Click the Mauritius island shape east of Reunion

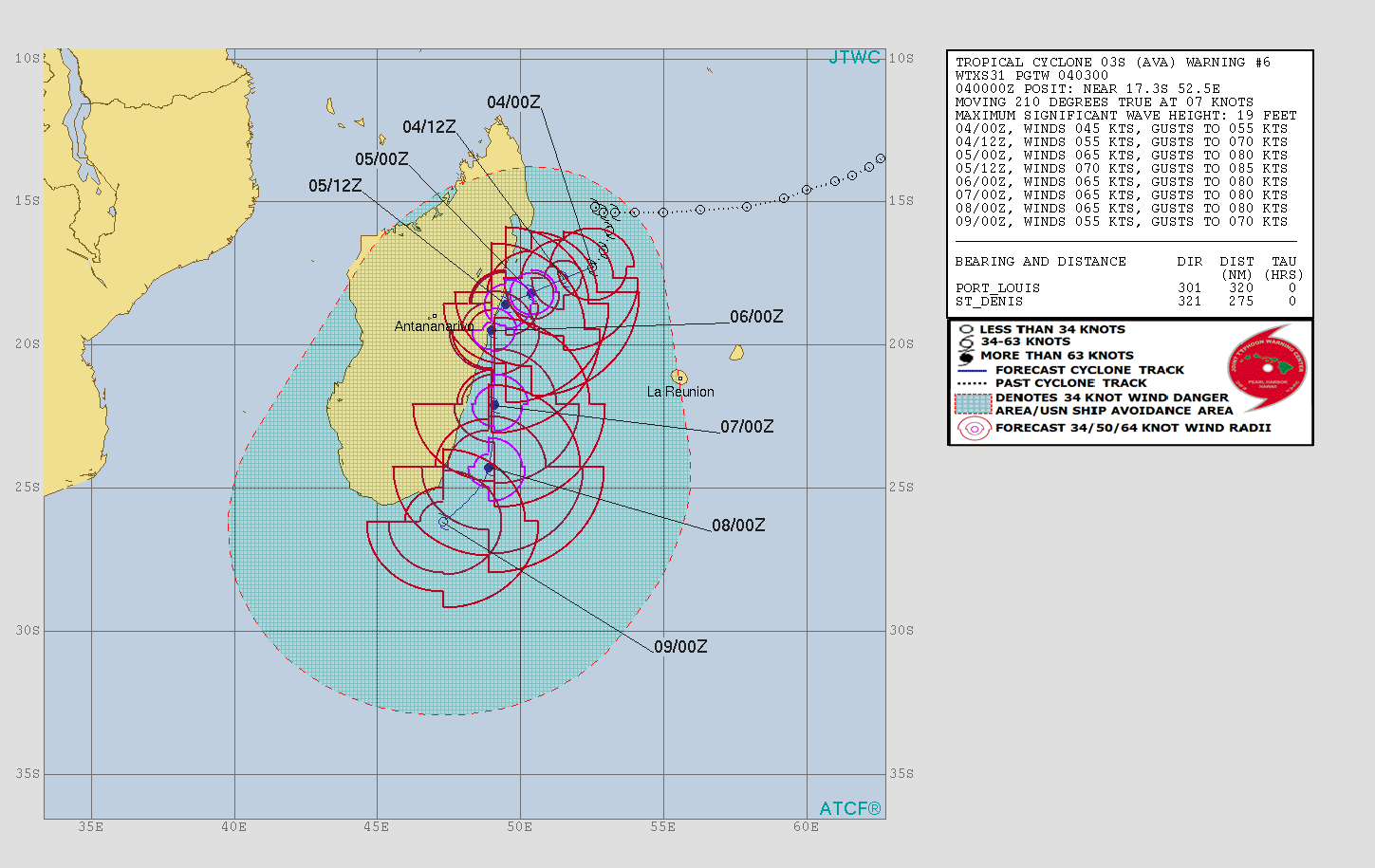[736, 353]
